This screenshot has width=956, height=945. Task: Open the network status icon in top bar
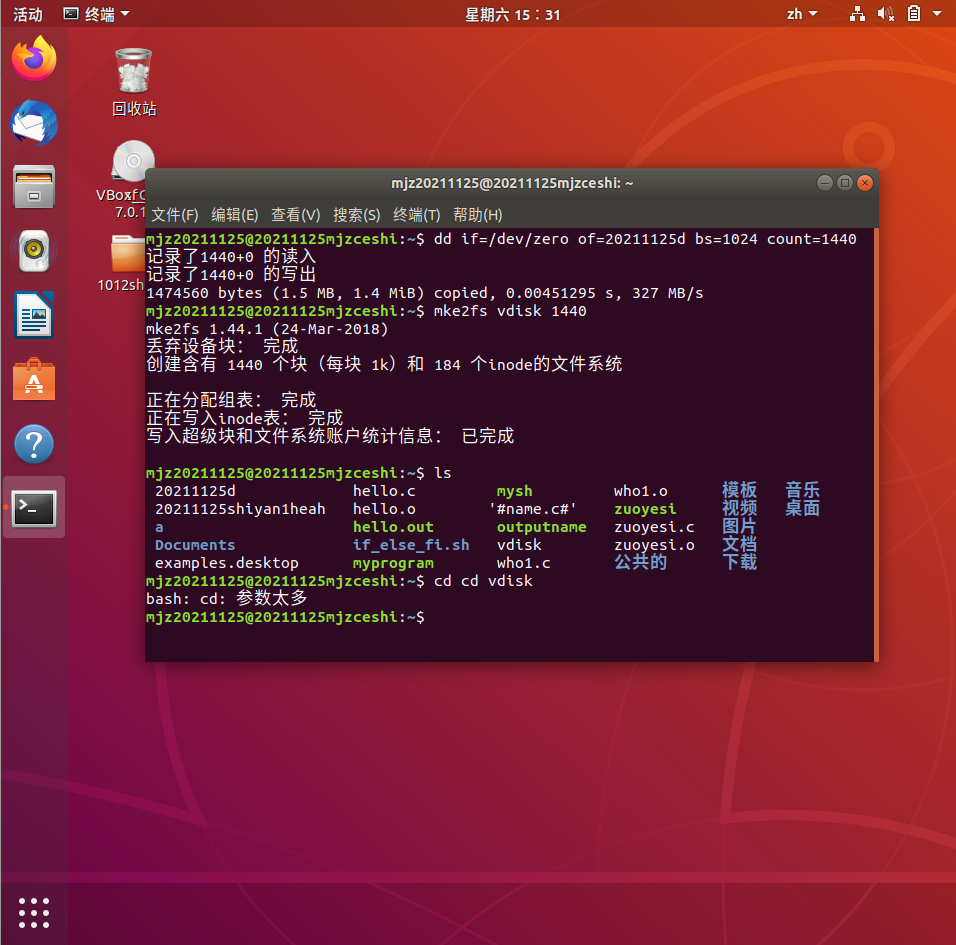[x=857, y=14]
